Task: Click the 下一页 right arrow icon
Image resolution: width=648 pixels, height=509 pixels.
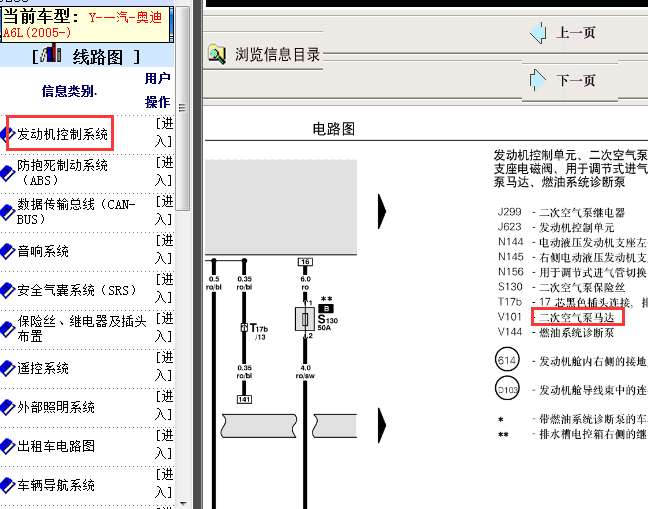Action: tap(538, 80)
